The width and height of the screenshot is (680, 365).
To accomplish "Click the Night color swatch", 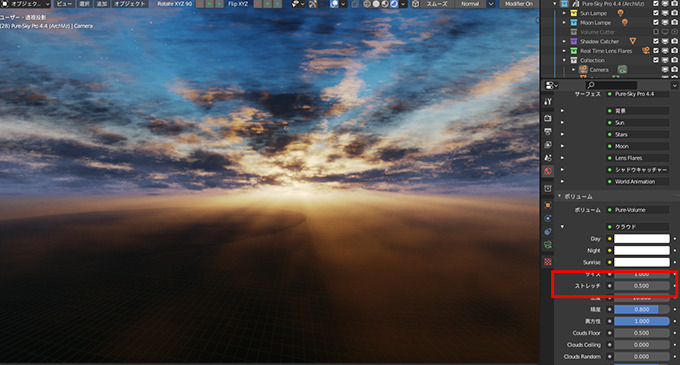I will point(641,250).
